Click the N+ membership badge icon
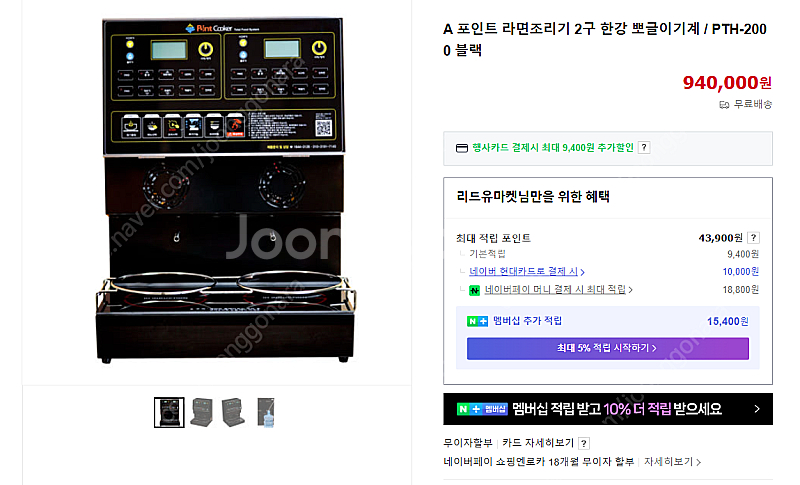 pyautogui.click(x=478, y=321)
